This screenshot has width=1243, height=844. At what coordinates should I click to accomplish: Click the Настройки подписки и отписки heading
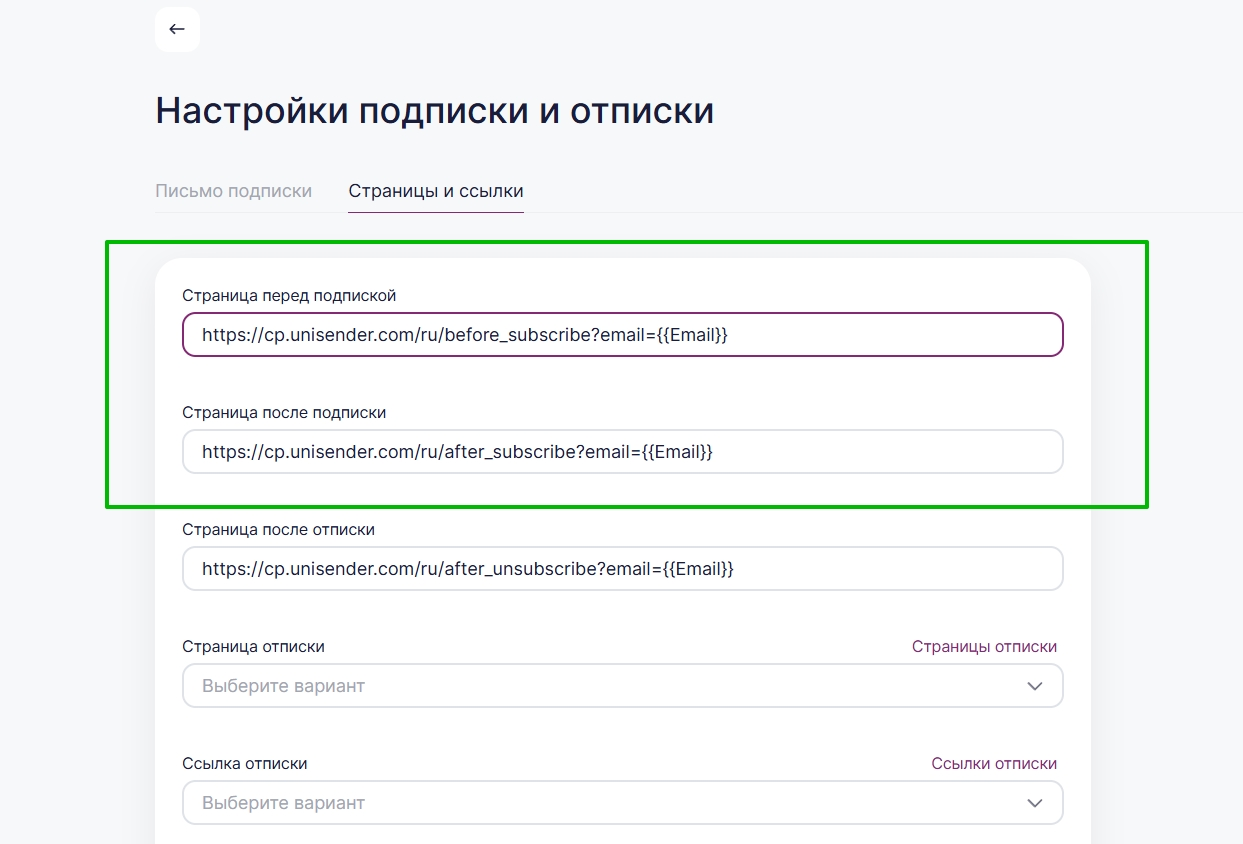pos(435,111)
